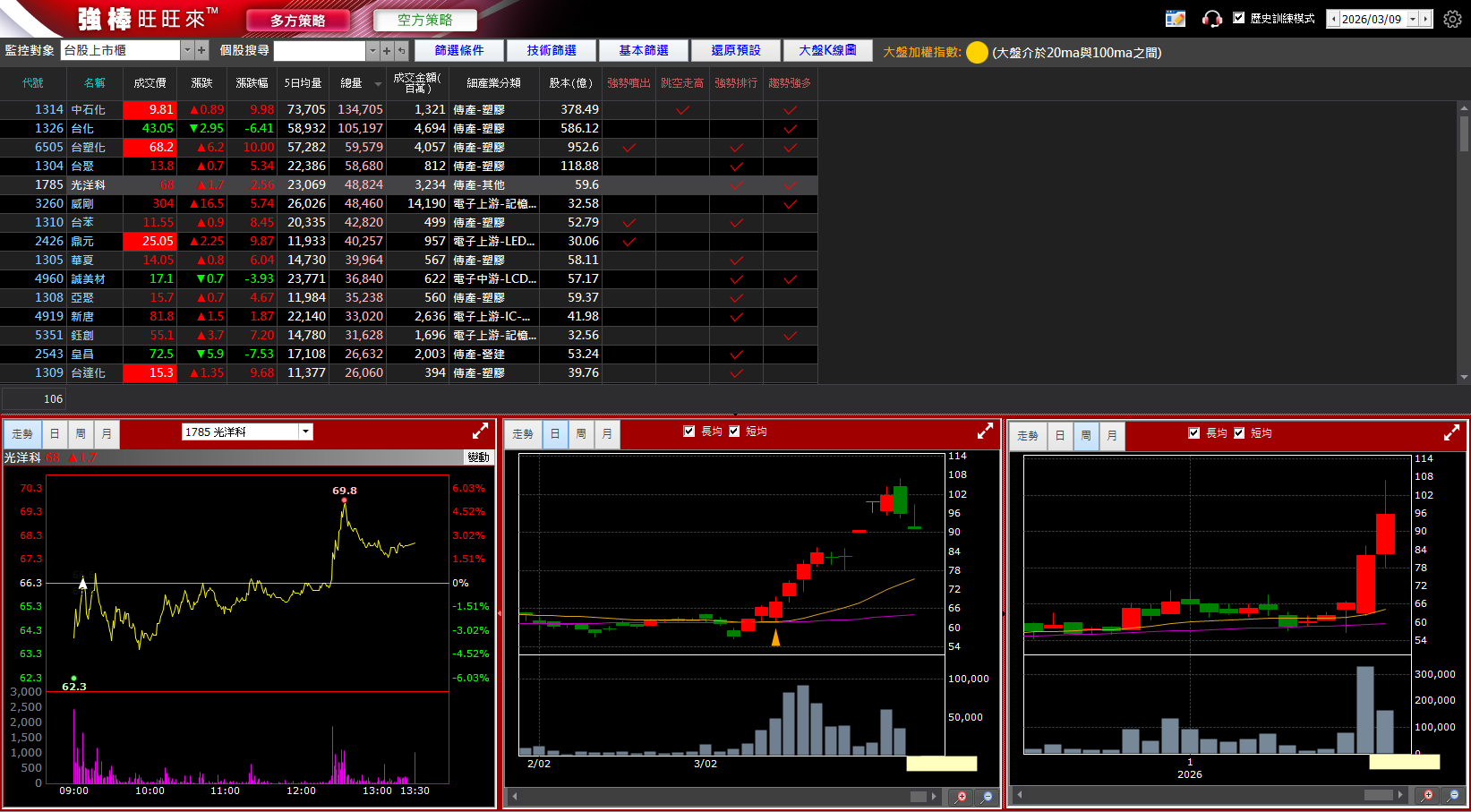The height and width of the screenshot is (812, 1471).
Task: Open the note editor window icon
Action: (1175, 19)
